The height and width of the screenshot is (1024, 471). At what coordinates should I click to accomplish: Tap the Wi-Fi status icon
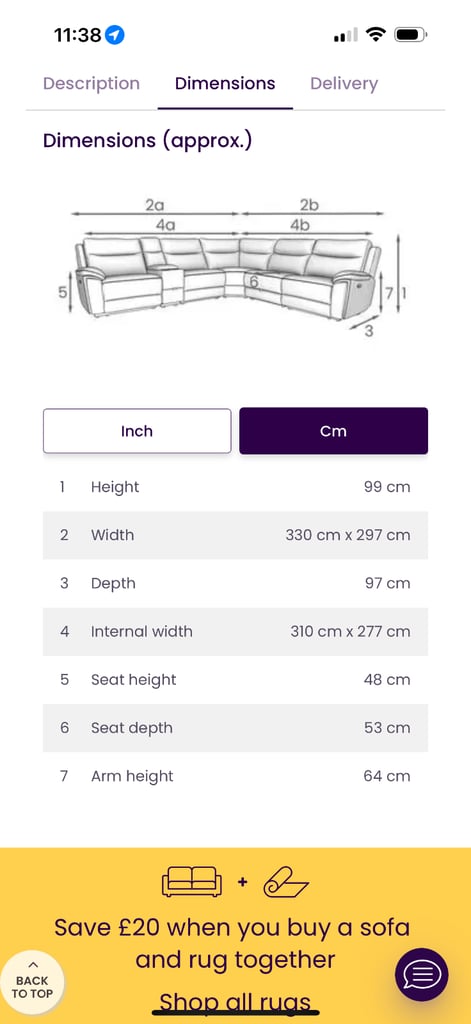[376, 35]
